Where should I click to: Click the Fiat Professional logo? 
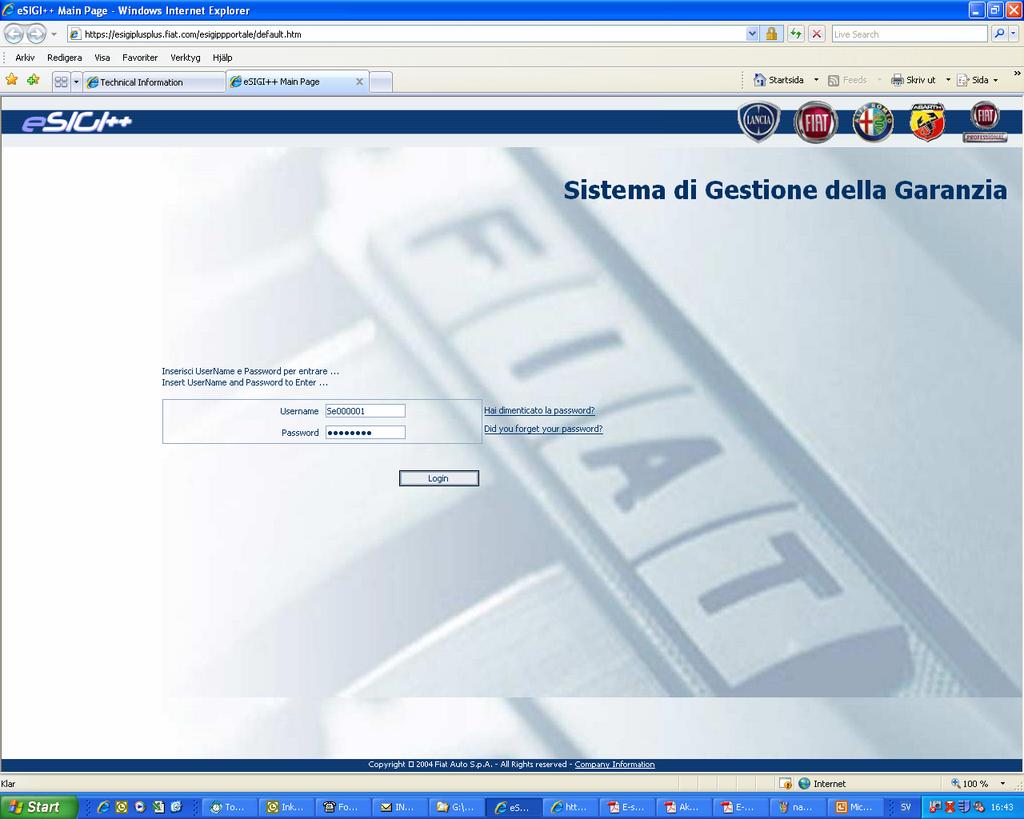tap(985, 121)
